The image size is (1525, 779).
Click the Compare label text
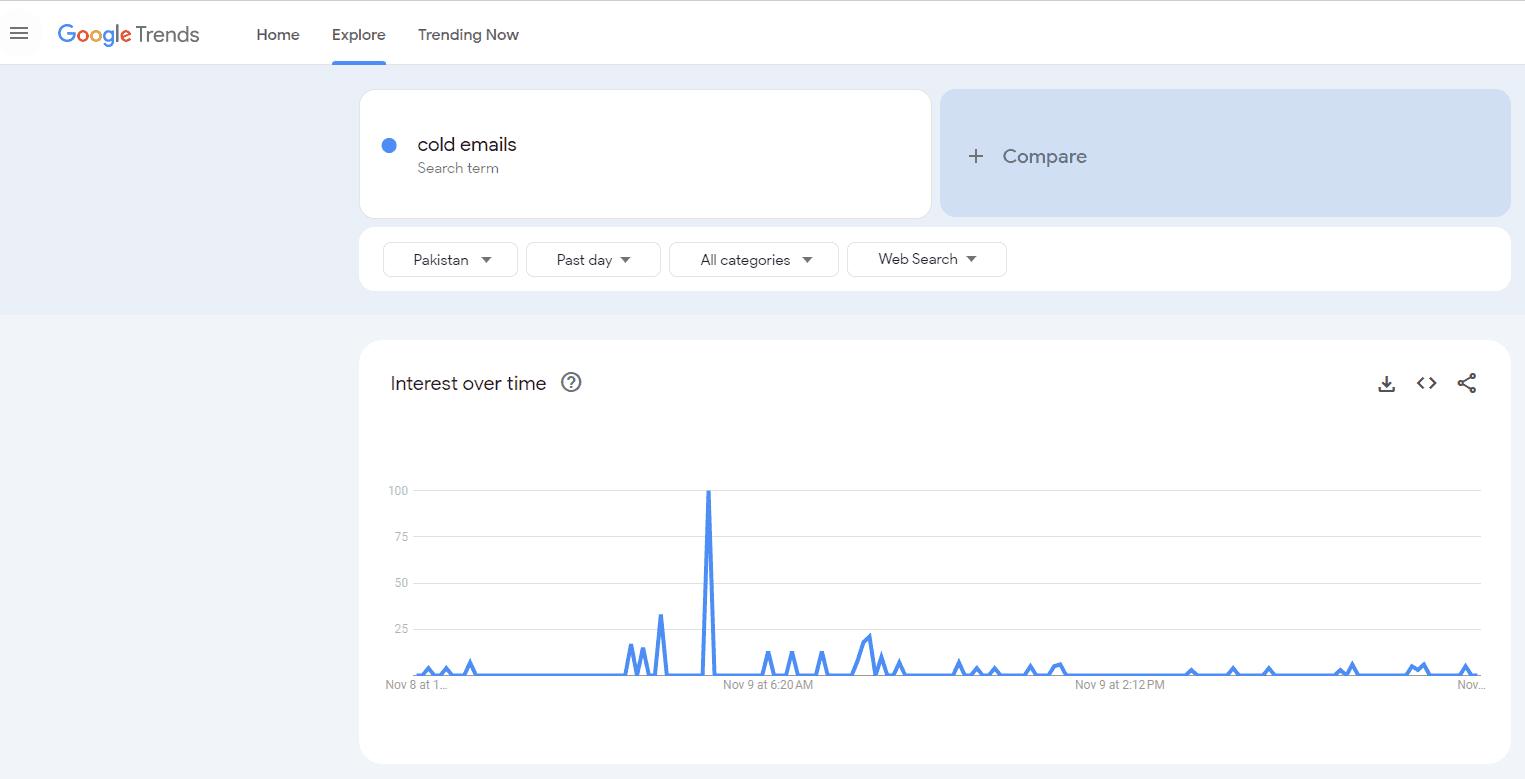tap(1044, 156)
